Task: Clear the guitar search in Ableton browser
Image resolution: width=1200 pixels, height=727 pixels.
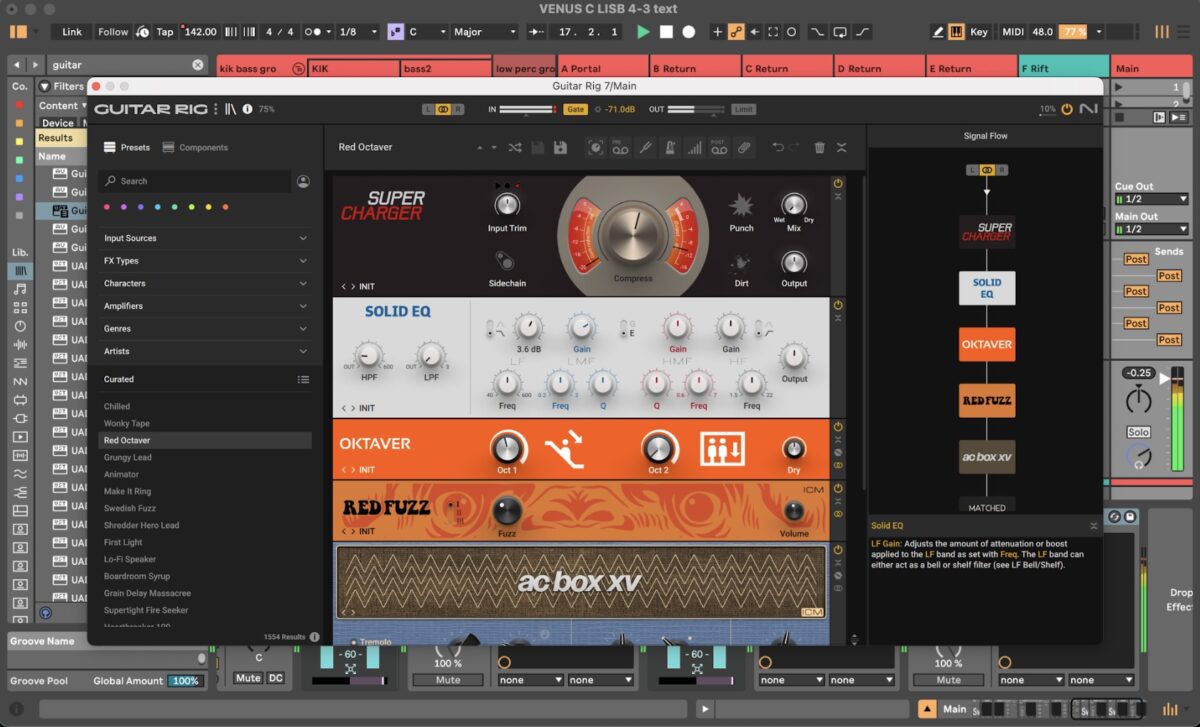Action: tap(198, 65)
